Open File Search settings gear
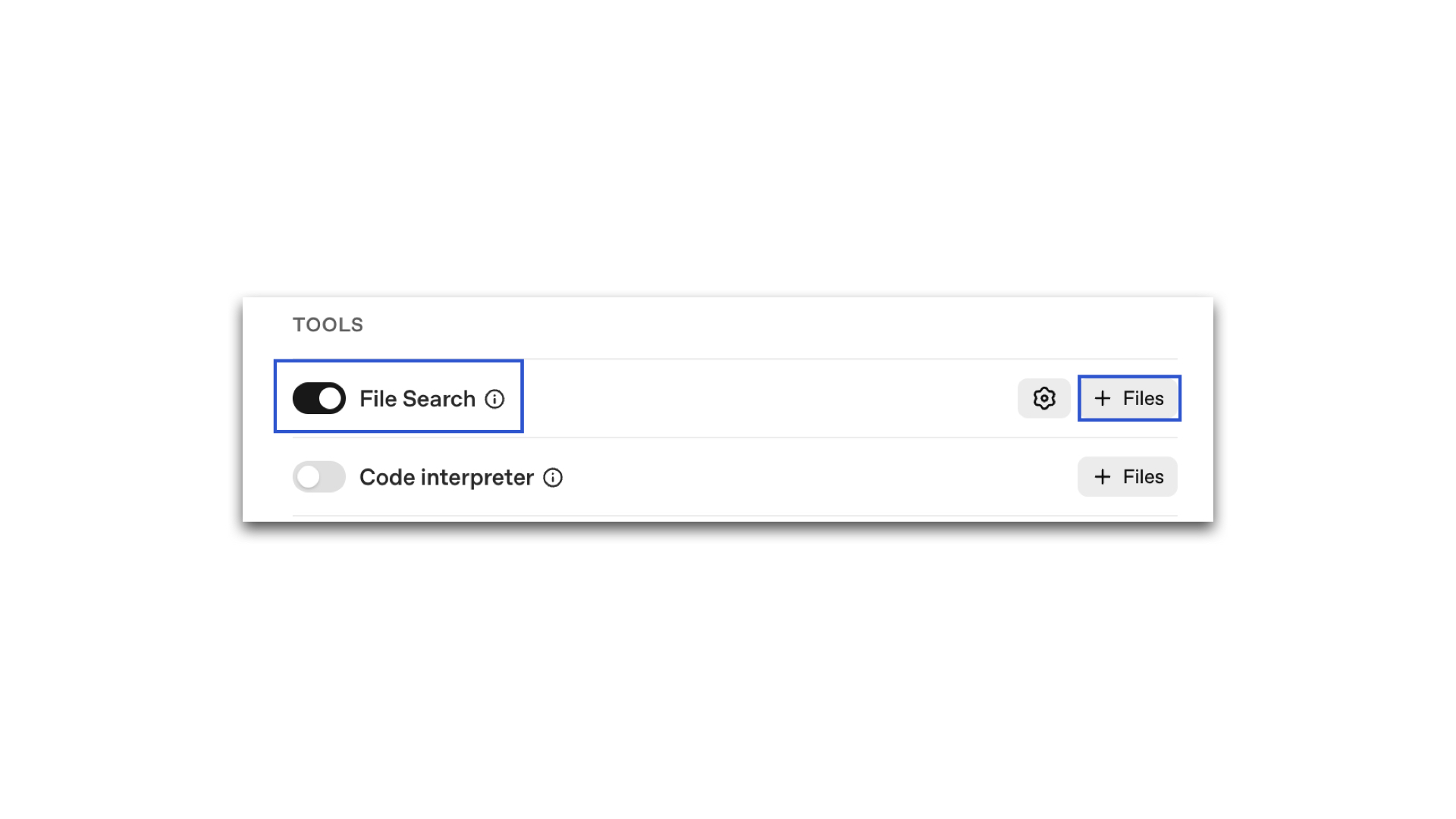1456x819 pixels. click(x=1044, y=398)
